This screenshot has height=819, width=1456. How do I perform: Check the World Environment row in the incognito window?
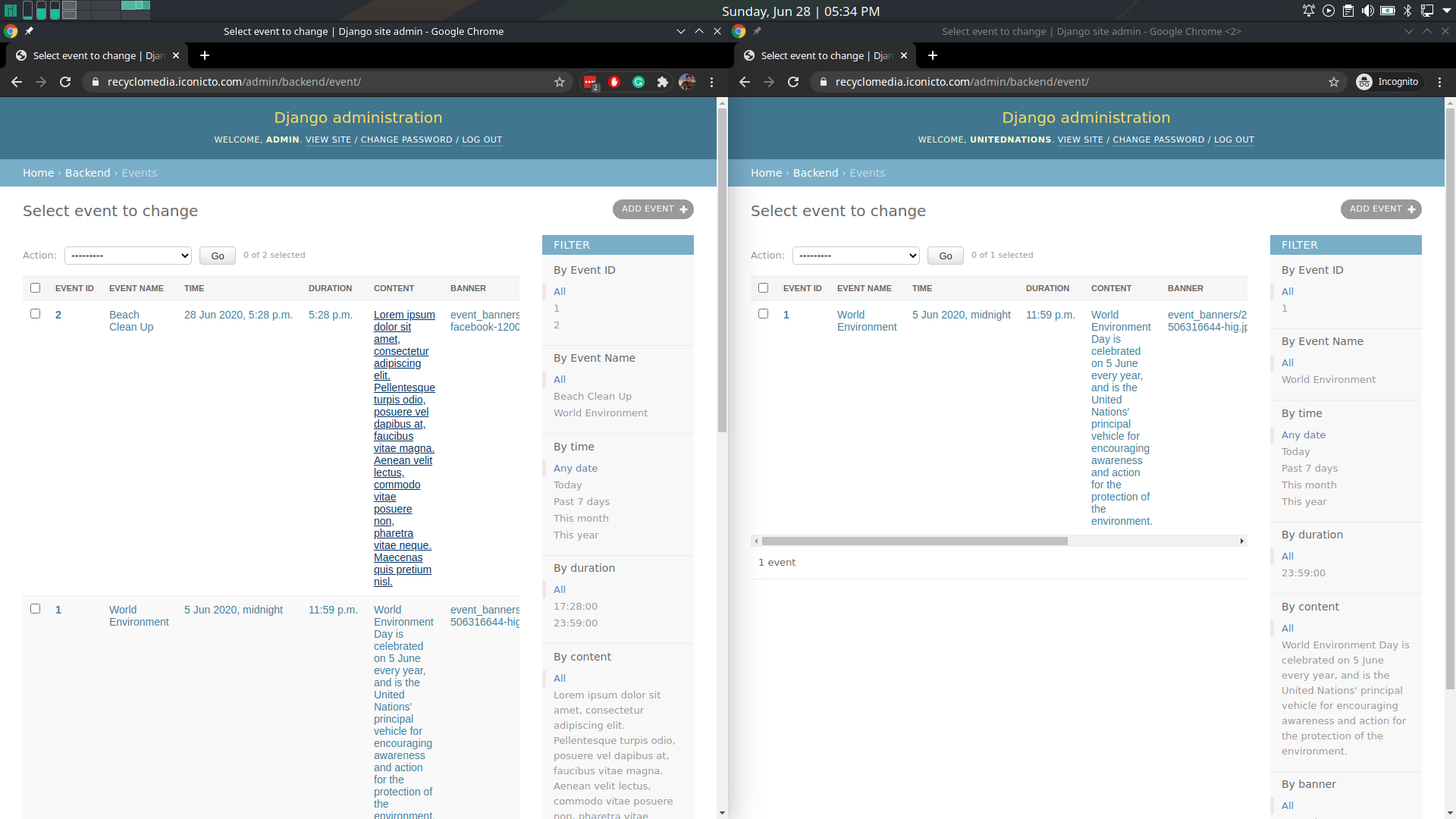763,314
